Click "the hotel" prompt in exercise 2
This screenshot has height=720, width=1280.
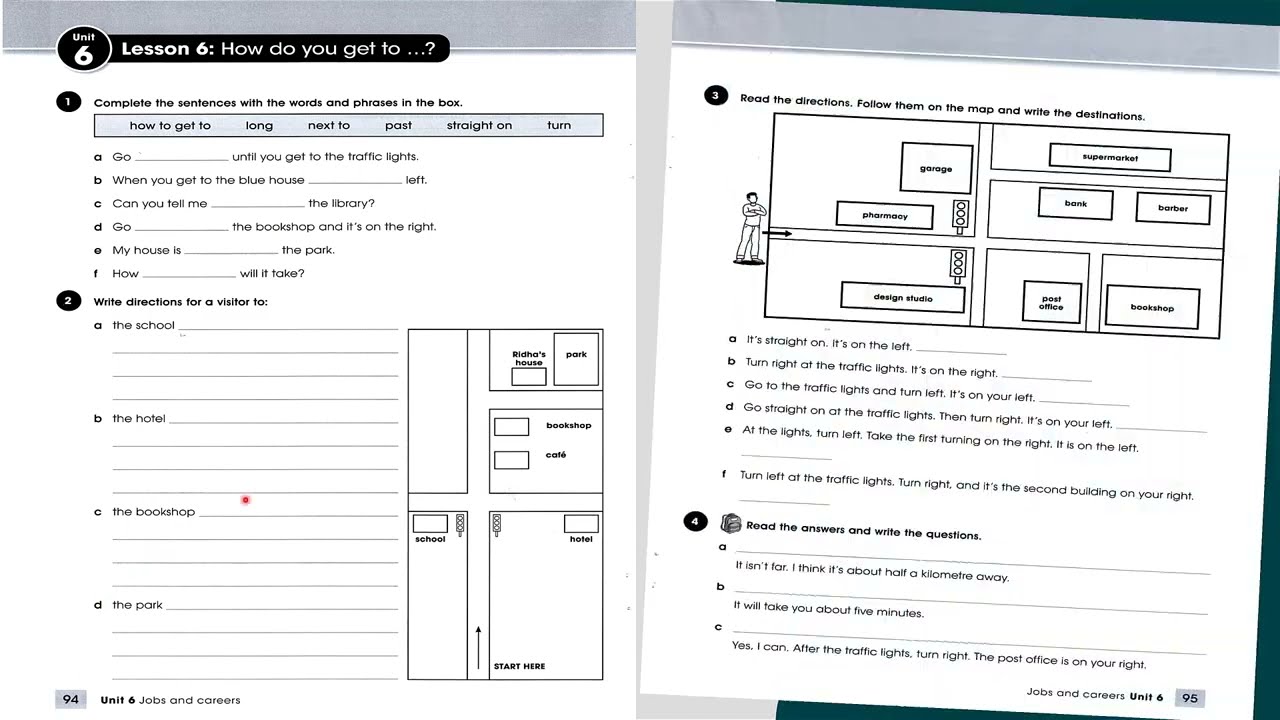point(139,419)
